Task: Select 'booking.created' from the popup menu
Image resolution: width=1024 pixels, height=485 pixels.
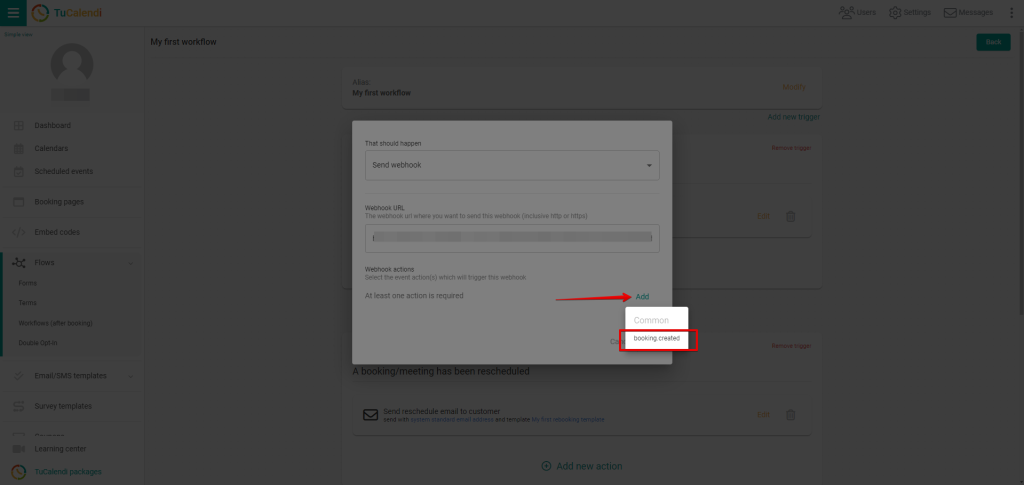Action: tap(657, 339)
